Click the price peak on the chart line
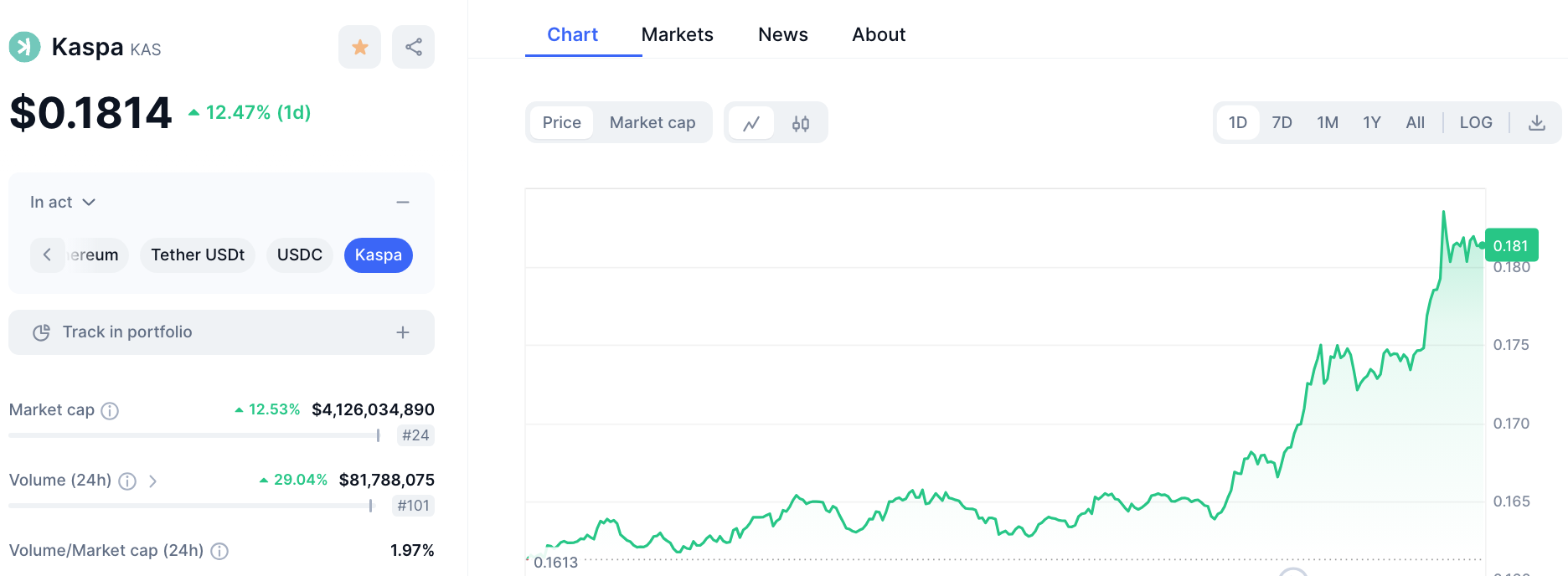 (1443, 213)
